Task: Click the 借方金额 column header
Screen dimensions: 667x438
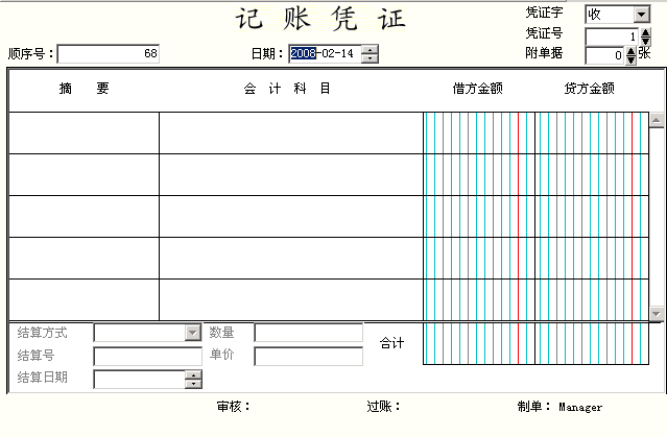Action: point(478,88)
